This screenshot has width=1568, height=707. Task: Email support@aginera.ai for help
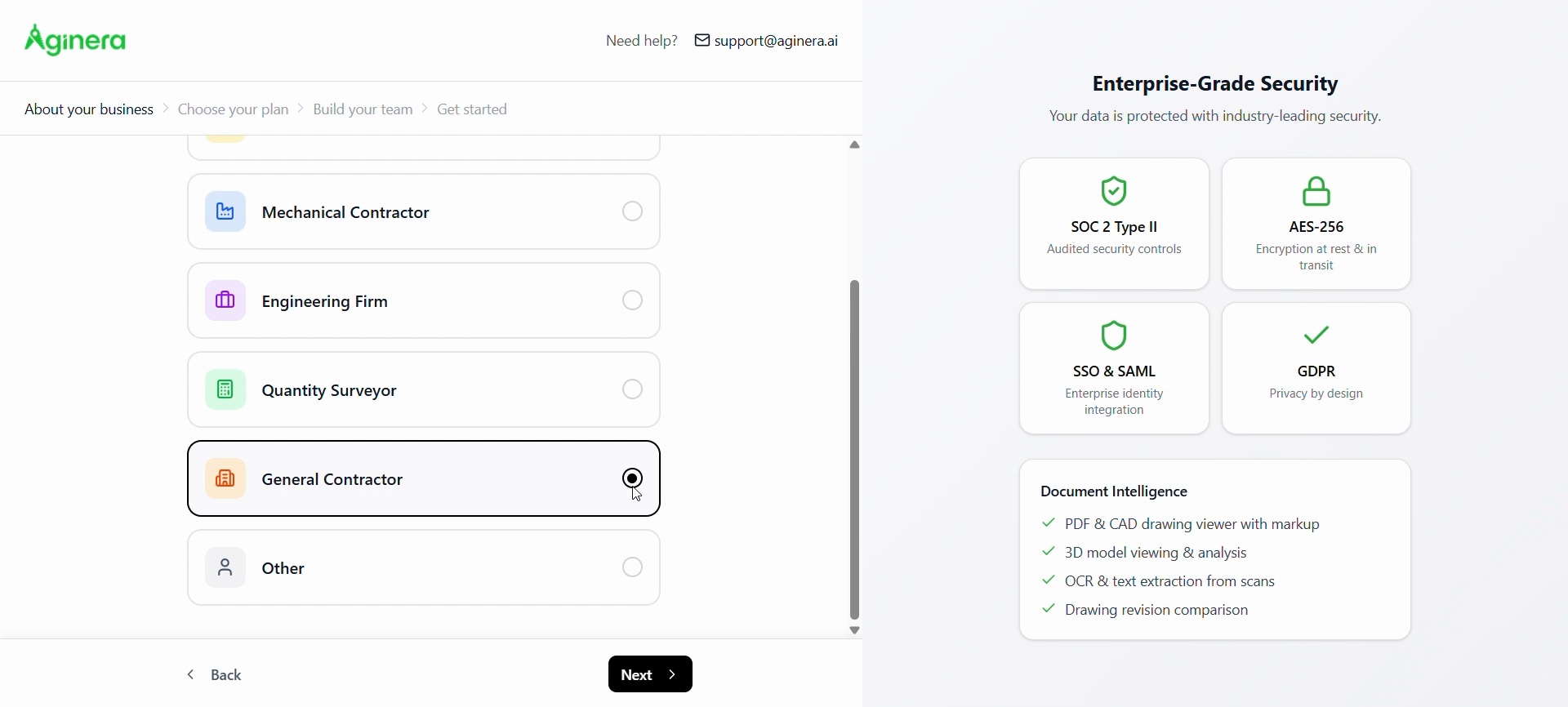click(x=767, y=41)
